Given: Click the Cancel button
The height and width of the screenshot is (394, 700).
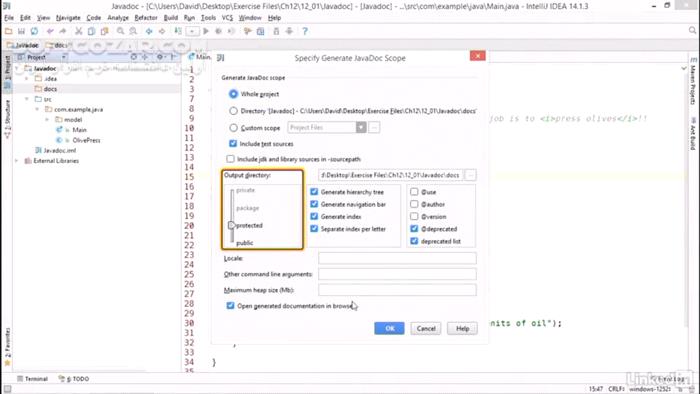Looking at the screenshot, I should coord(426,328).
